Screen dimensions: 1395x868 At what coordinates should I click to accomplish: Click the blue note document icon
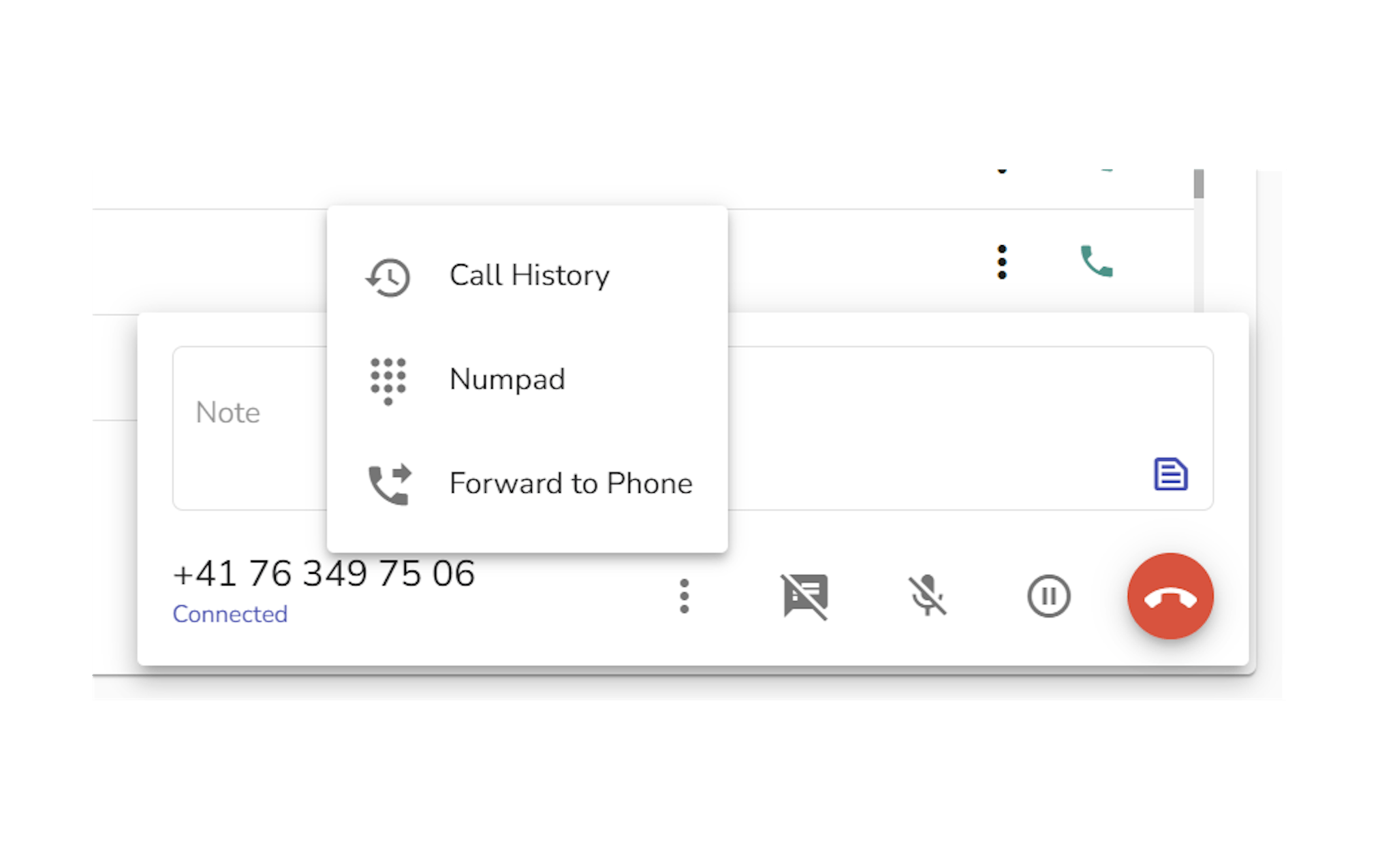click(1171, 475)
